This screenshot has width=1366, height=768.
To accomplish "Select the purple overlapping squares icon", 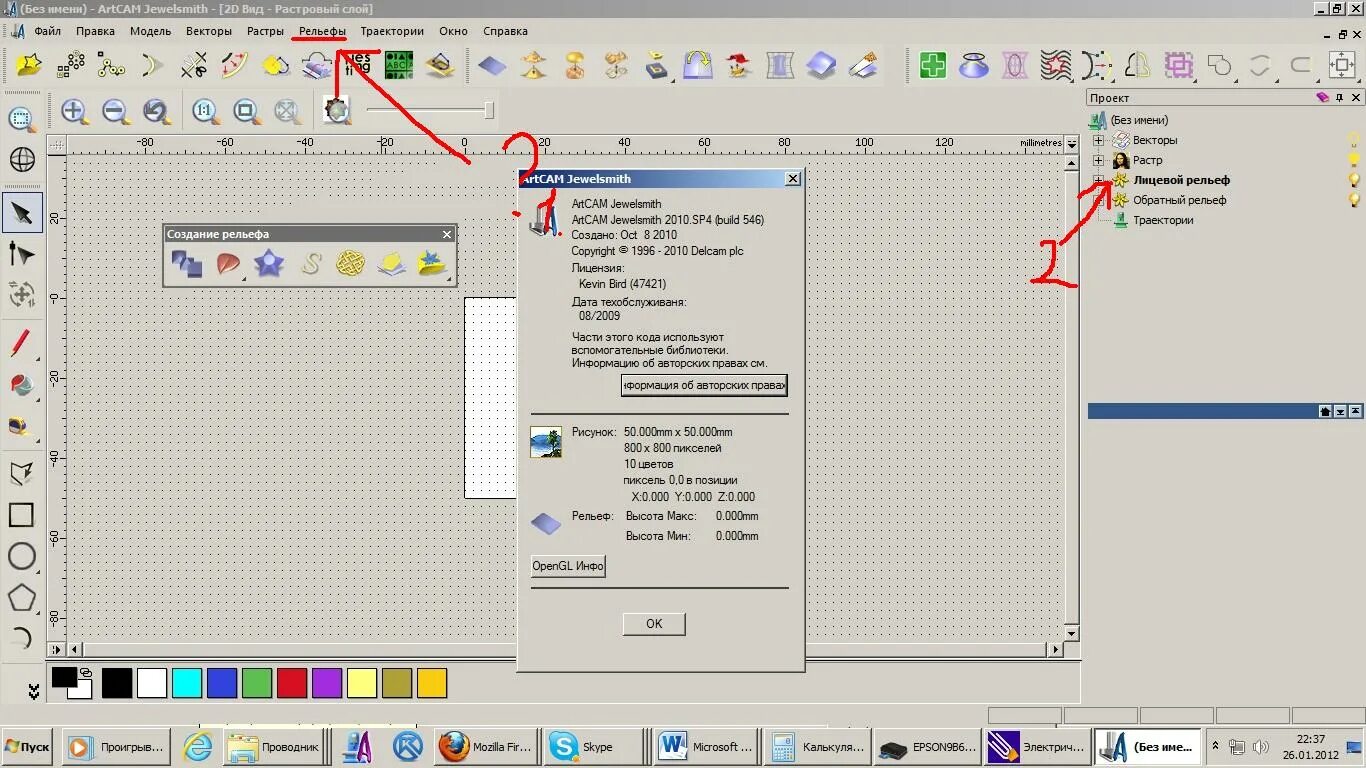I will coord(1179,66).
